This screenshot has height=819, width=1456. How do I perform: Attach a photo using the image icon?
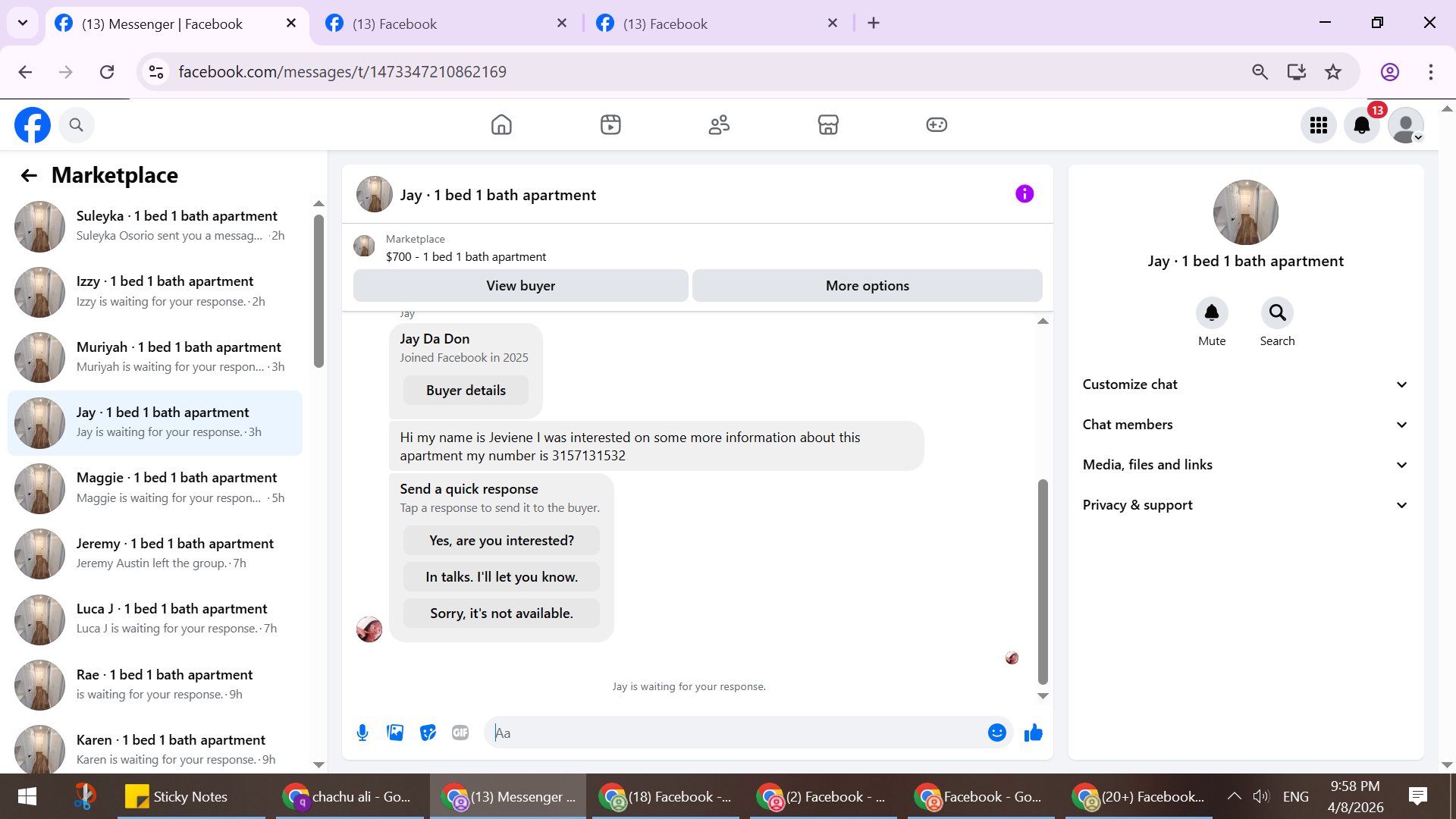point(395,733)
